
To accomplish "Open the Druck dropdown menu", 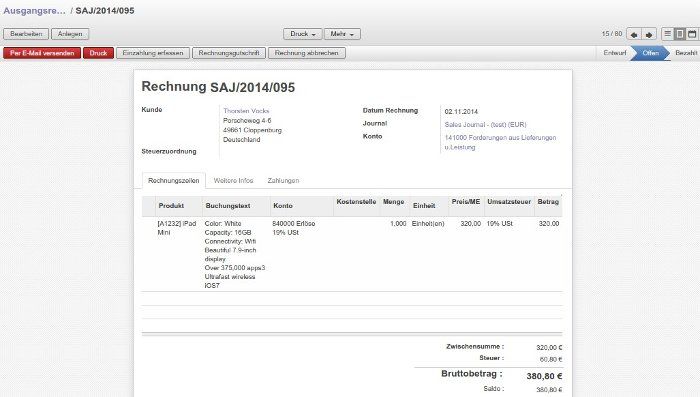I will [303, 34].
